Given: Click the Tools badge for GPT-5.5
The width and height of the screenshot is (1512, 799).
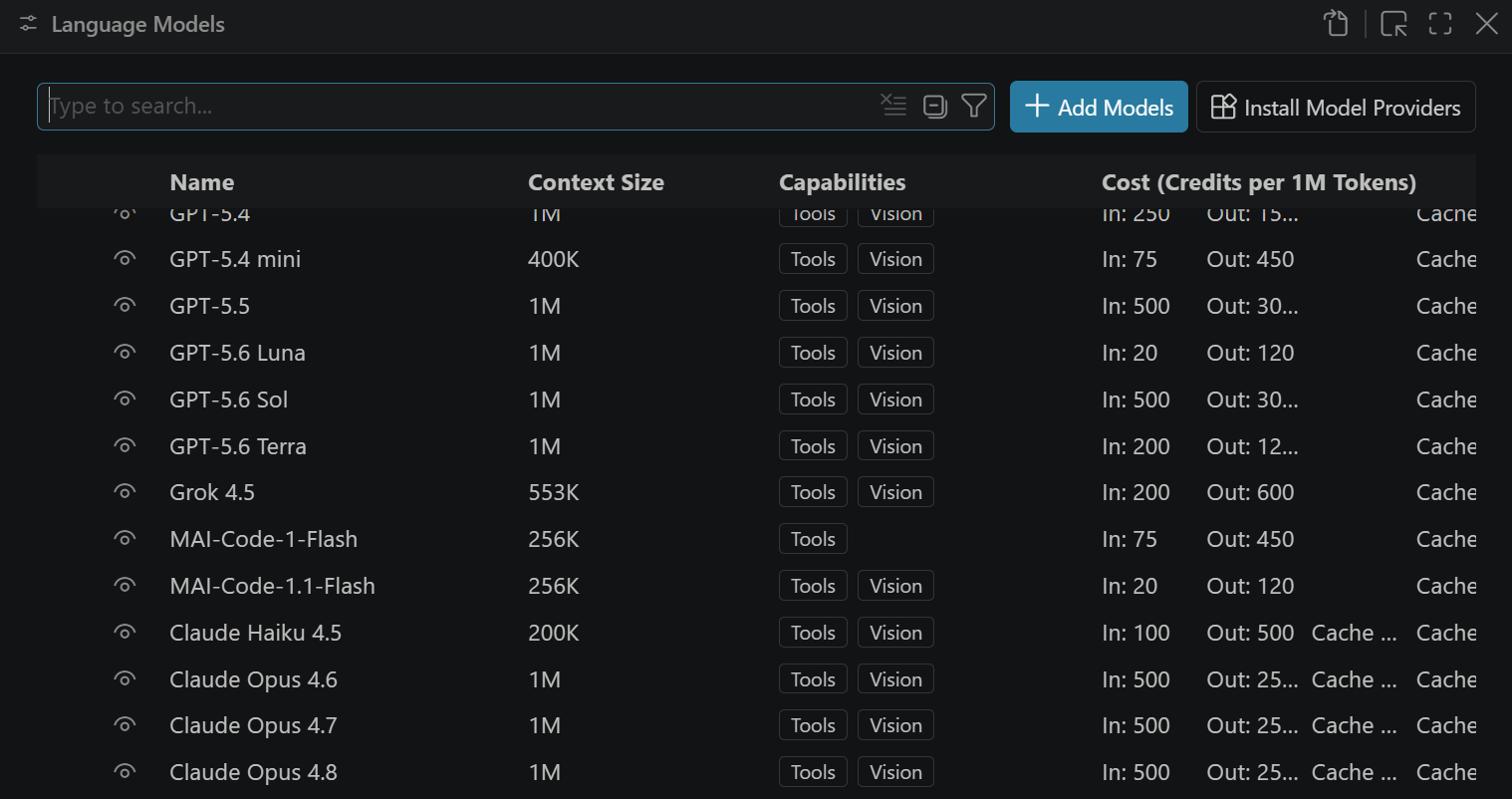Looking at the screenshot, I should pos(813,306).
